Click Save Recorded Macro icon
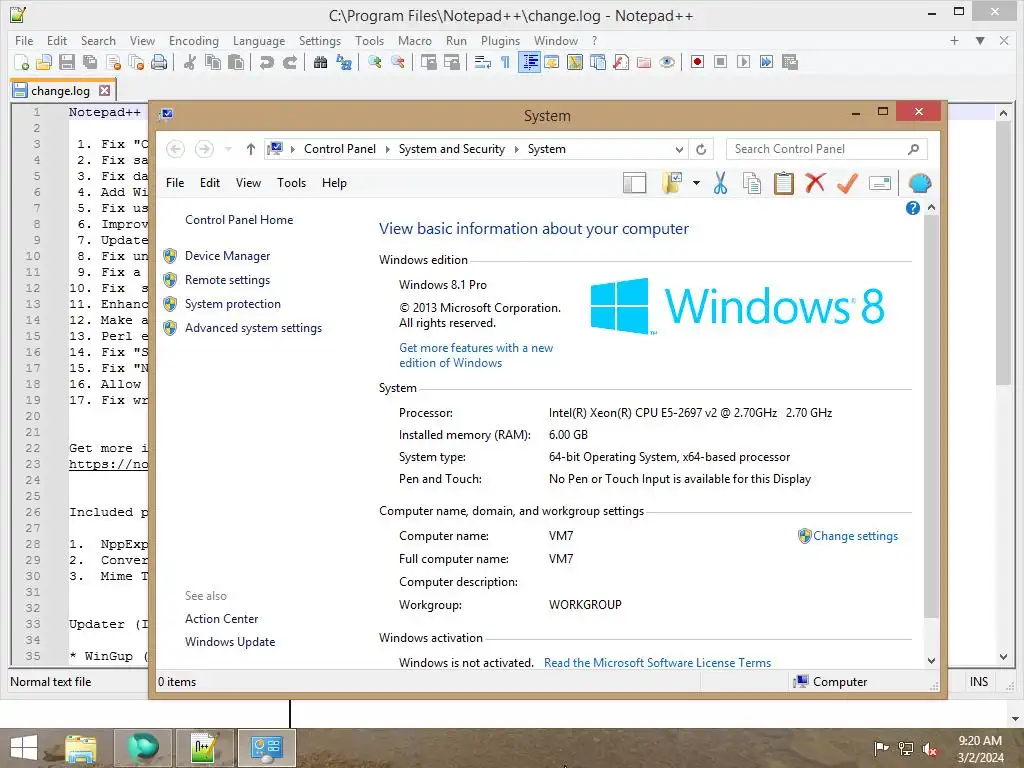This screenshot has height=768, width=1024. 790,62
